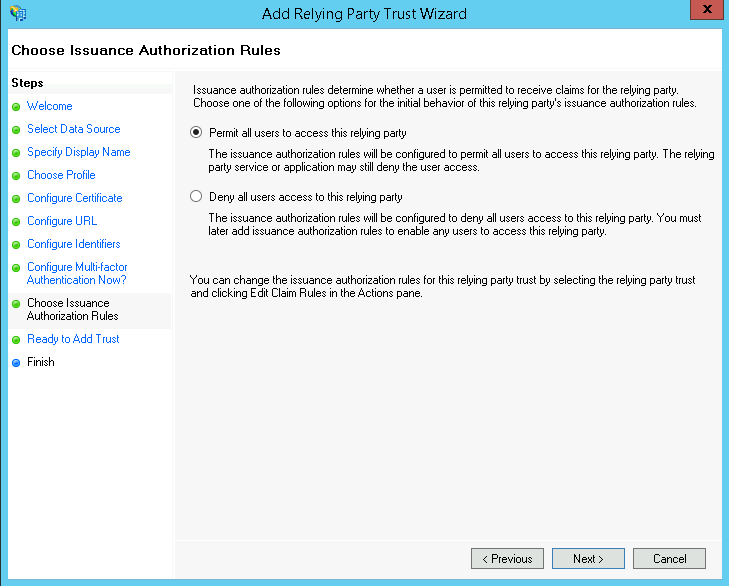Viewport: 729px width, 586px height.
Task: Open the Configure URL step
Action: coord(62,221)
